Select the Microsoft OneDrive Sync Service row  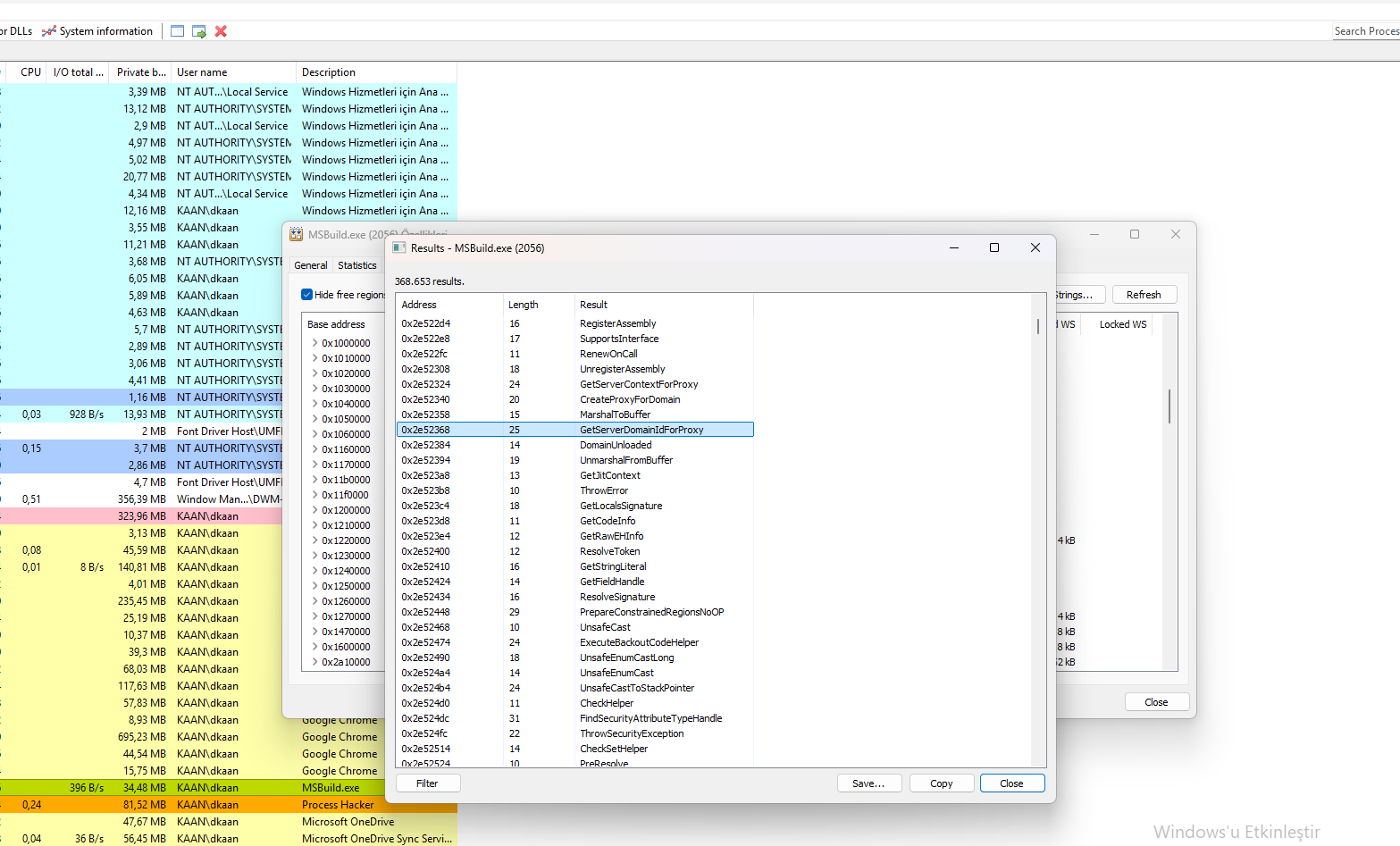click(x=228, y=839)
